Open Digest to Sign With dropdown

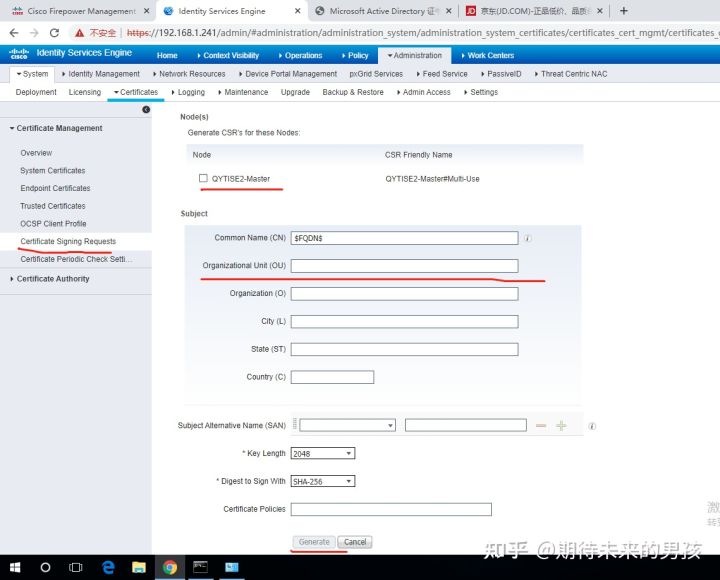(x=323, y=481)
